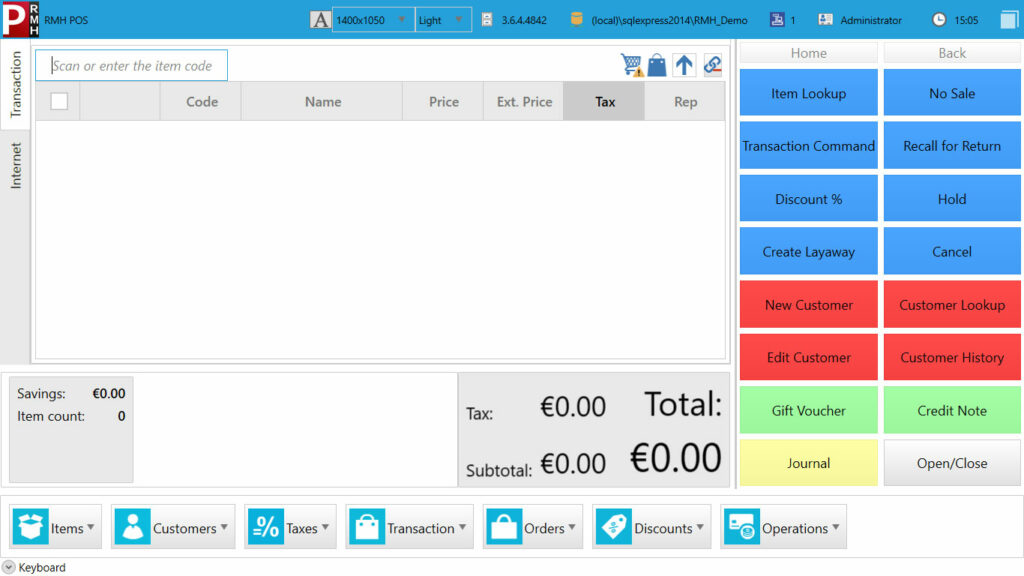Click the Back navigation tab
This screenshot has height=576, width=1024.
point(952,53)
